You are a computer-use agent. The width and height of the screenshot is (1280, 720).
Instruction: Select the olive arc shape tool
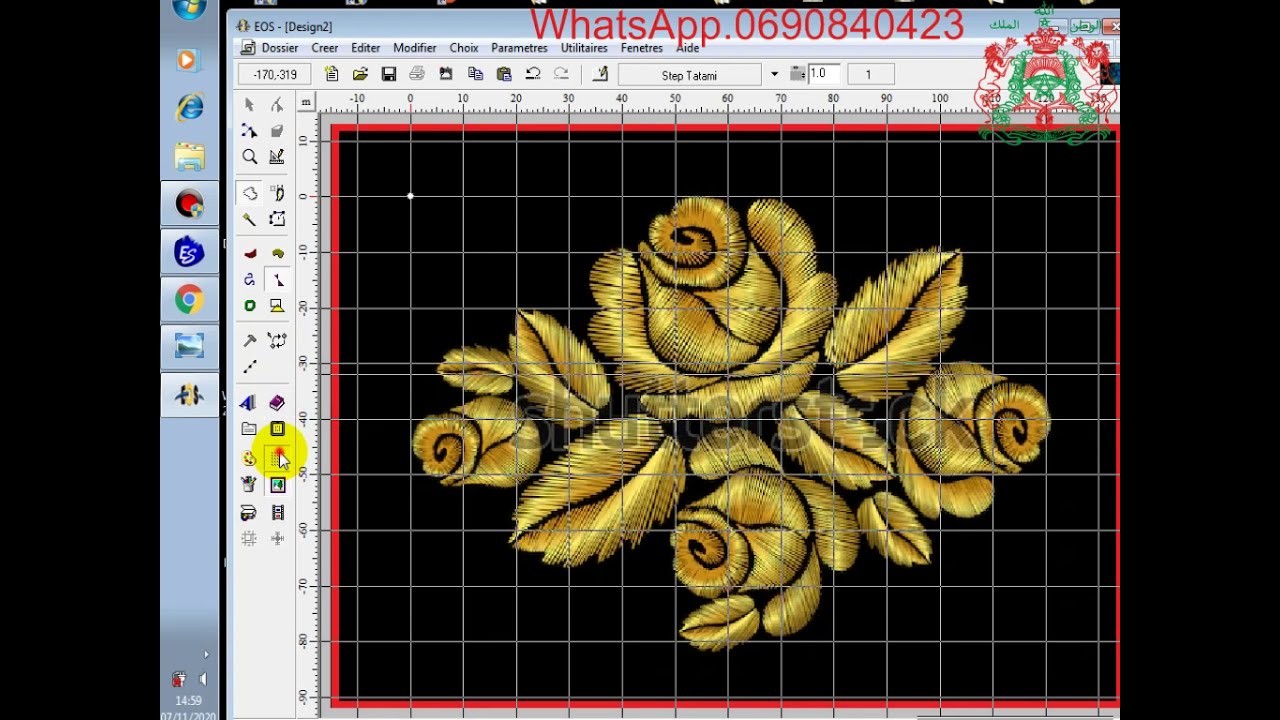277,254
